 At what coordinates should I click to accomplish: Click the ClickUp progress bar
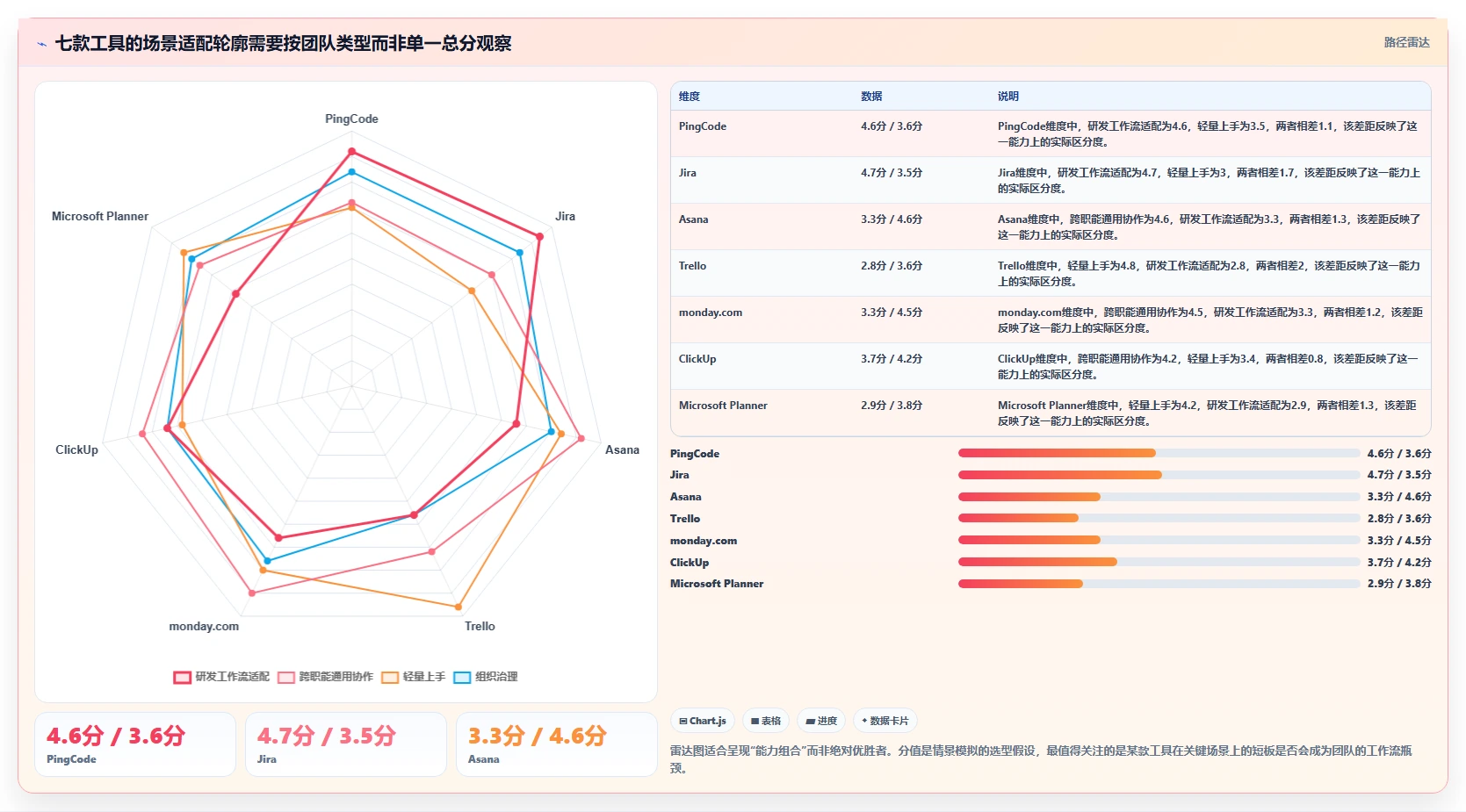[x=1159, y=562]
